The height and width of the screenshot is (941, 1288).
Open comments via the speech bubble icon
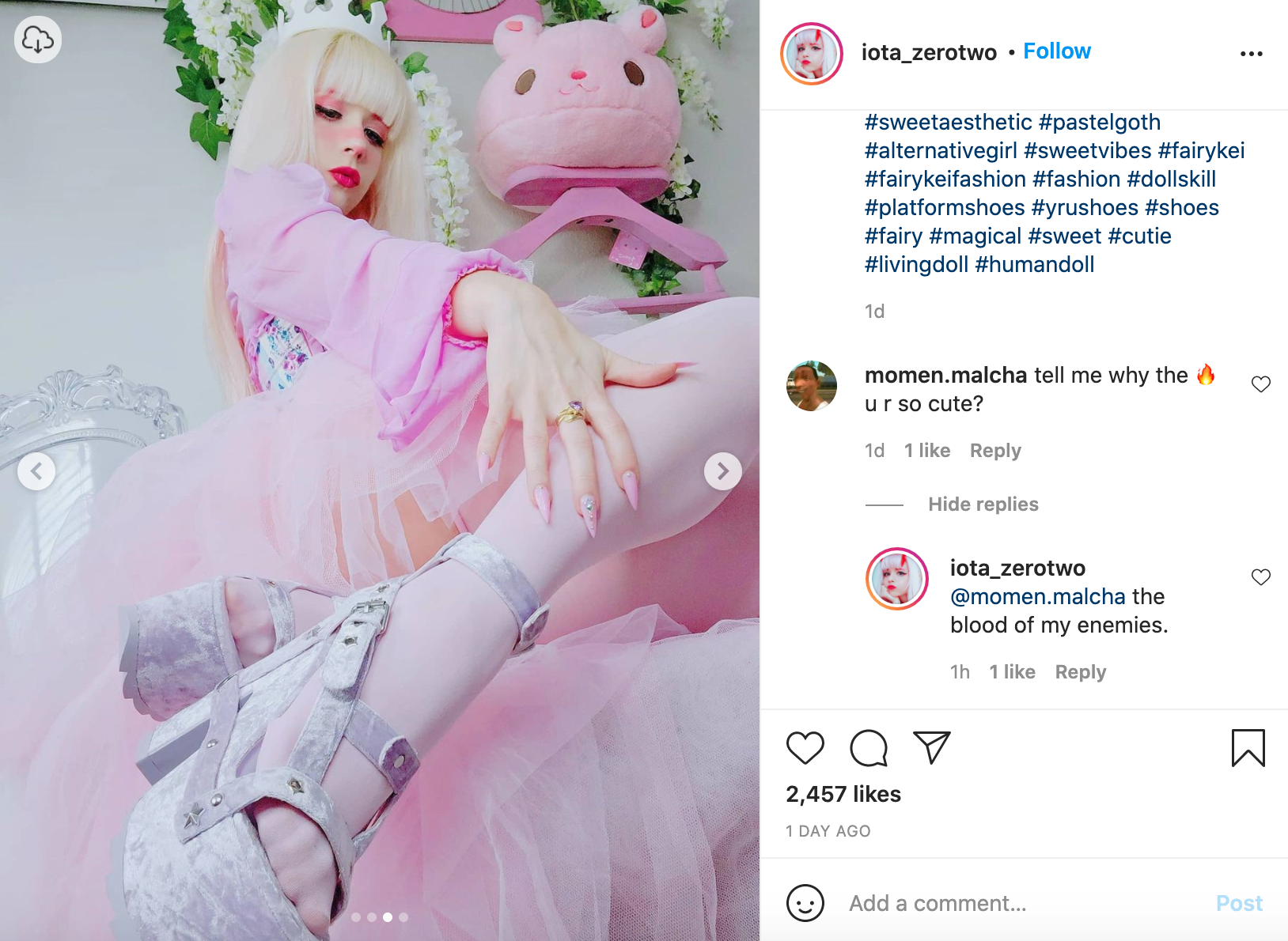[869, 748]
